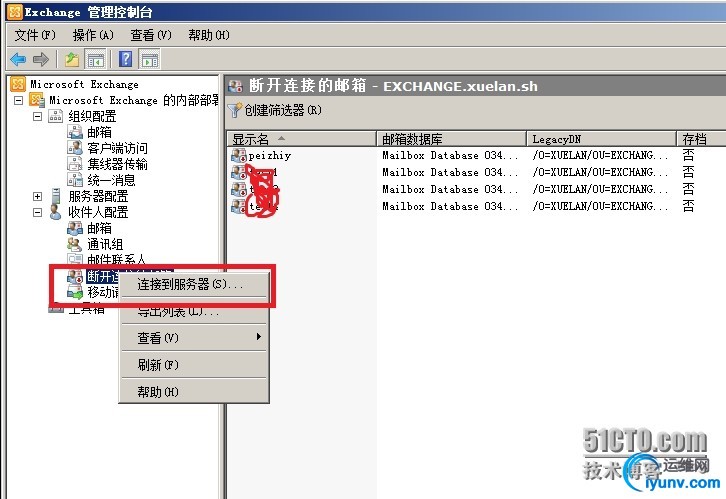Expand the 服务器配置 tree node

coord(38,196)
